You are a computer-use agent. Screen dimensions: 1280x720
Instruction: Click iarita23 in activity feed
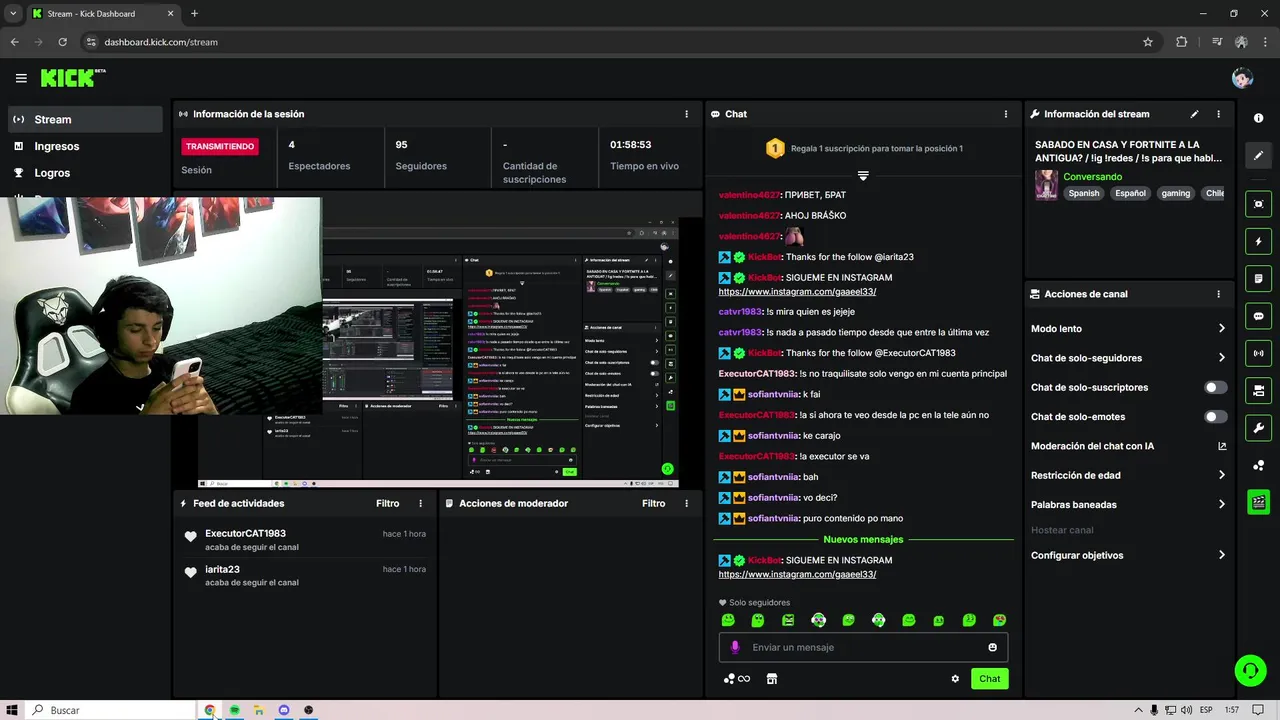pyautogui.click(x=222, y=569)
